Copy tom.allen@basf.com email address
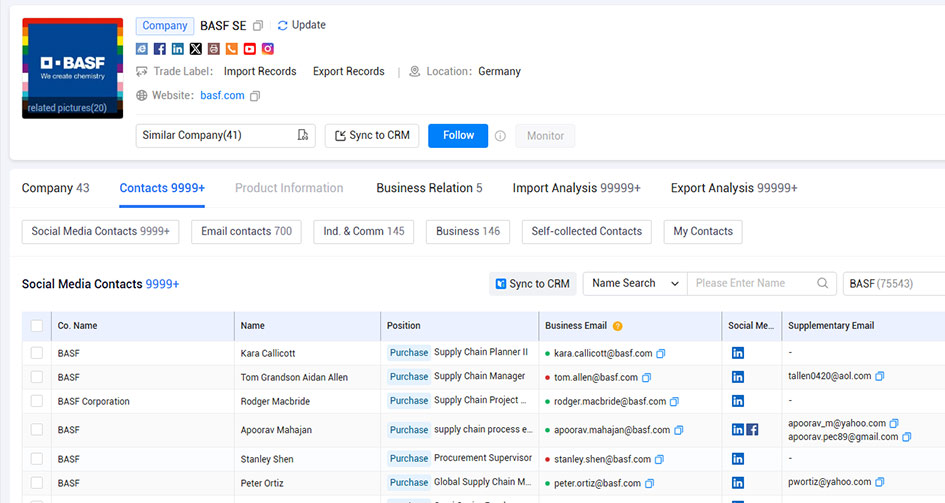Screen dimensions: 945x503 click(x=646, y=378)
